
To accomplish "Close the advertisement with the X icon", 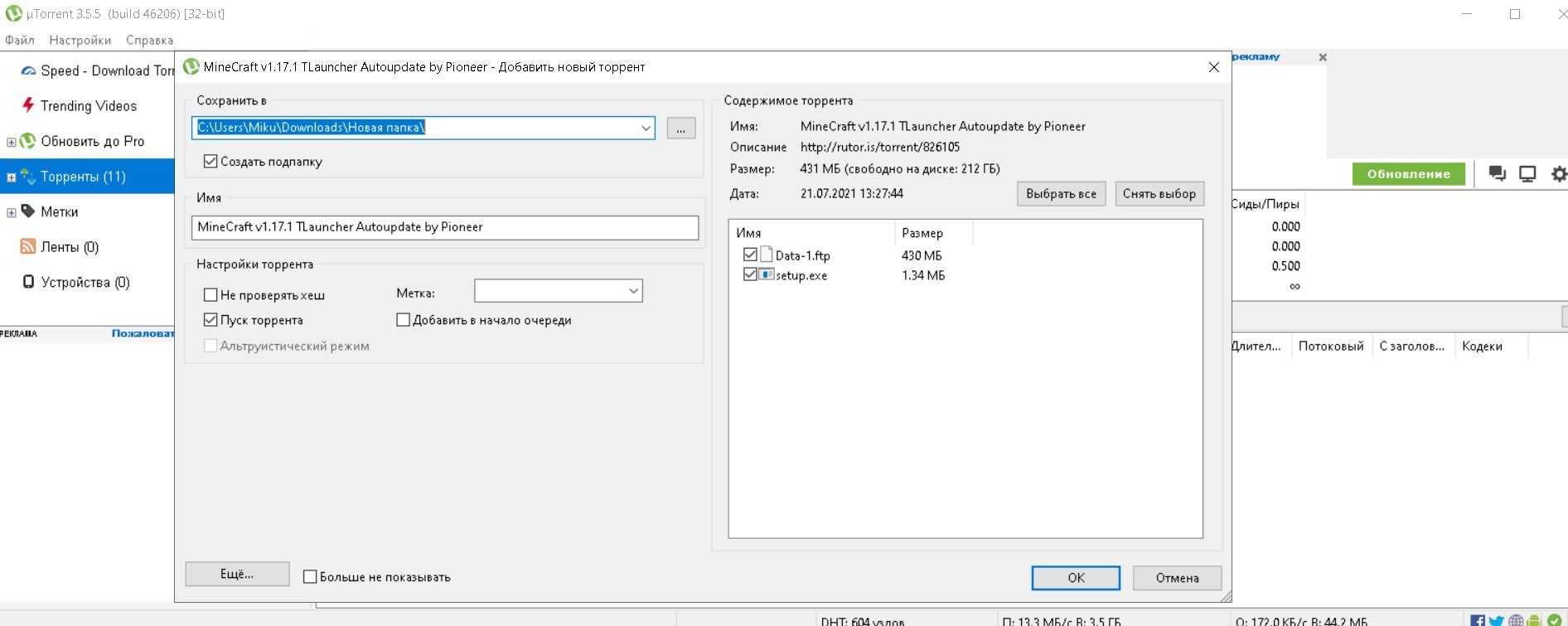I will (x=1323, y=57).
